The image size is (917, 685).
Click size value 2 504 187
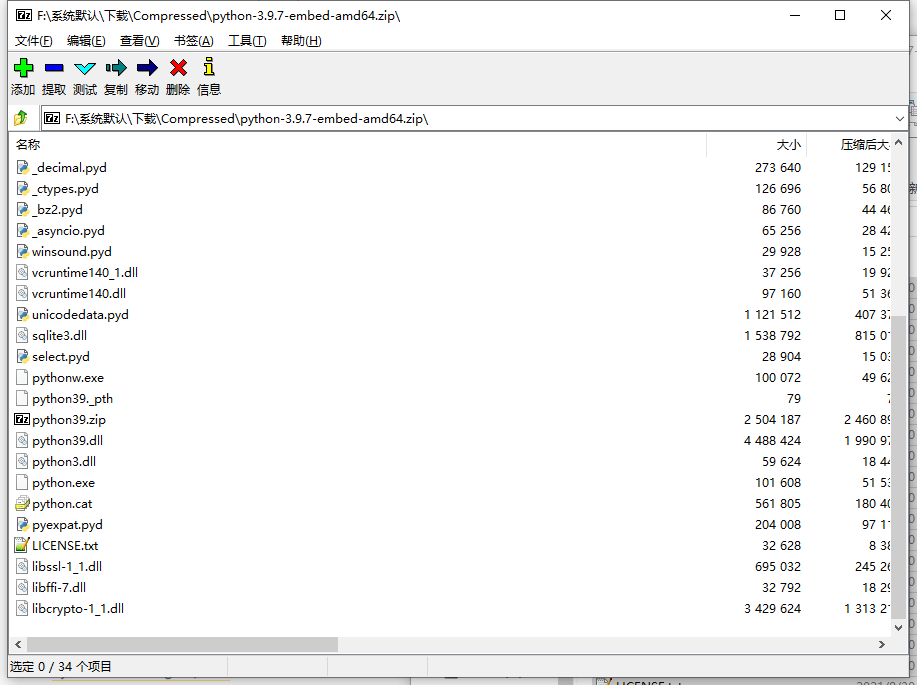(x=772, y=419)
